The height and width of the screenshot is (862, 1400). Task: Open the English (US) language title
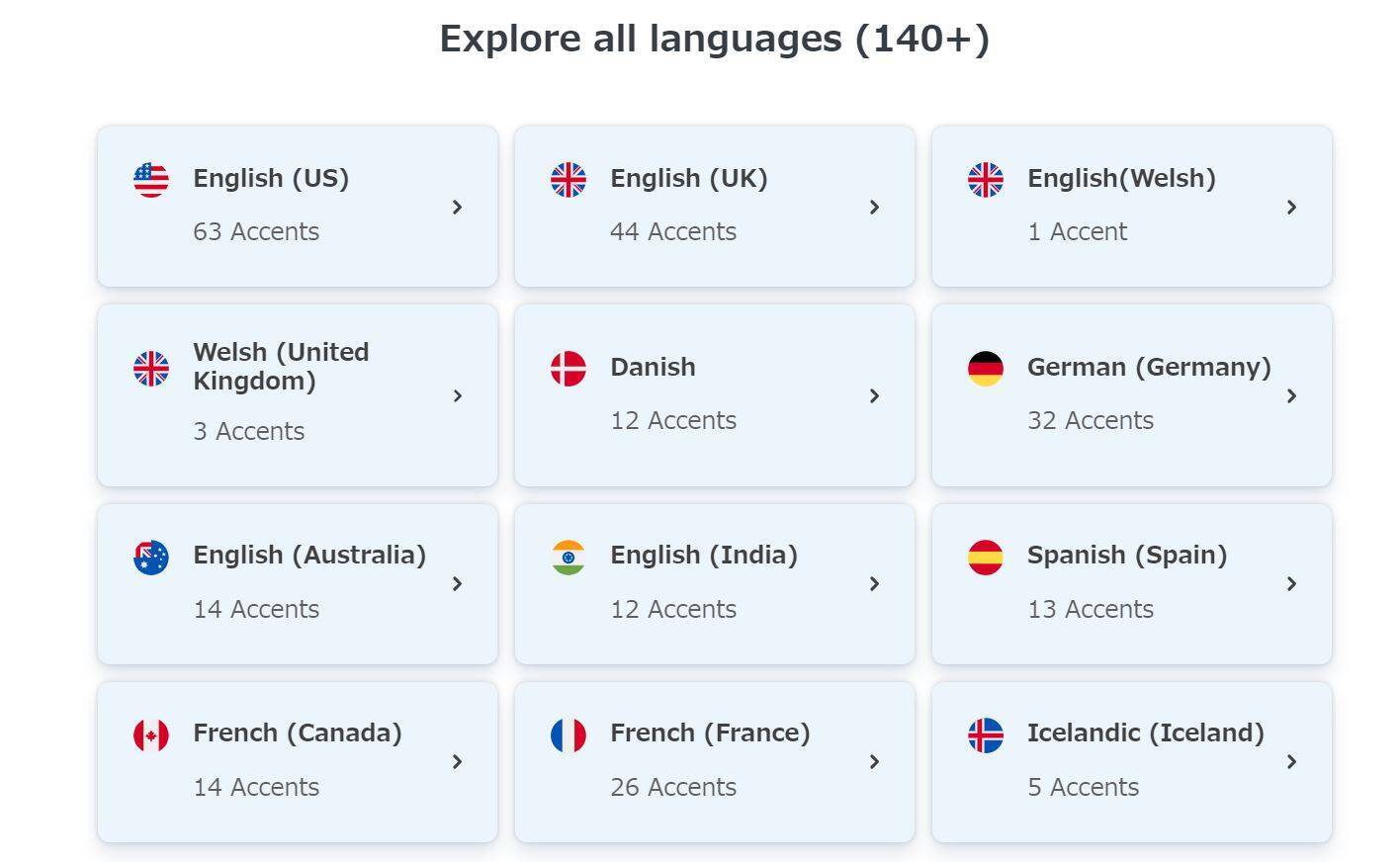pos(271,179)
